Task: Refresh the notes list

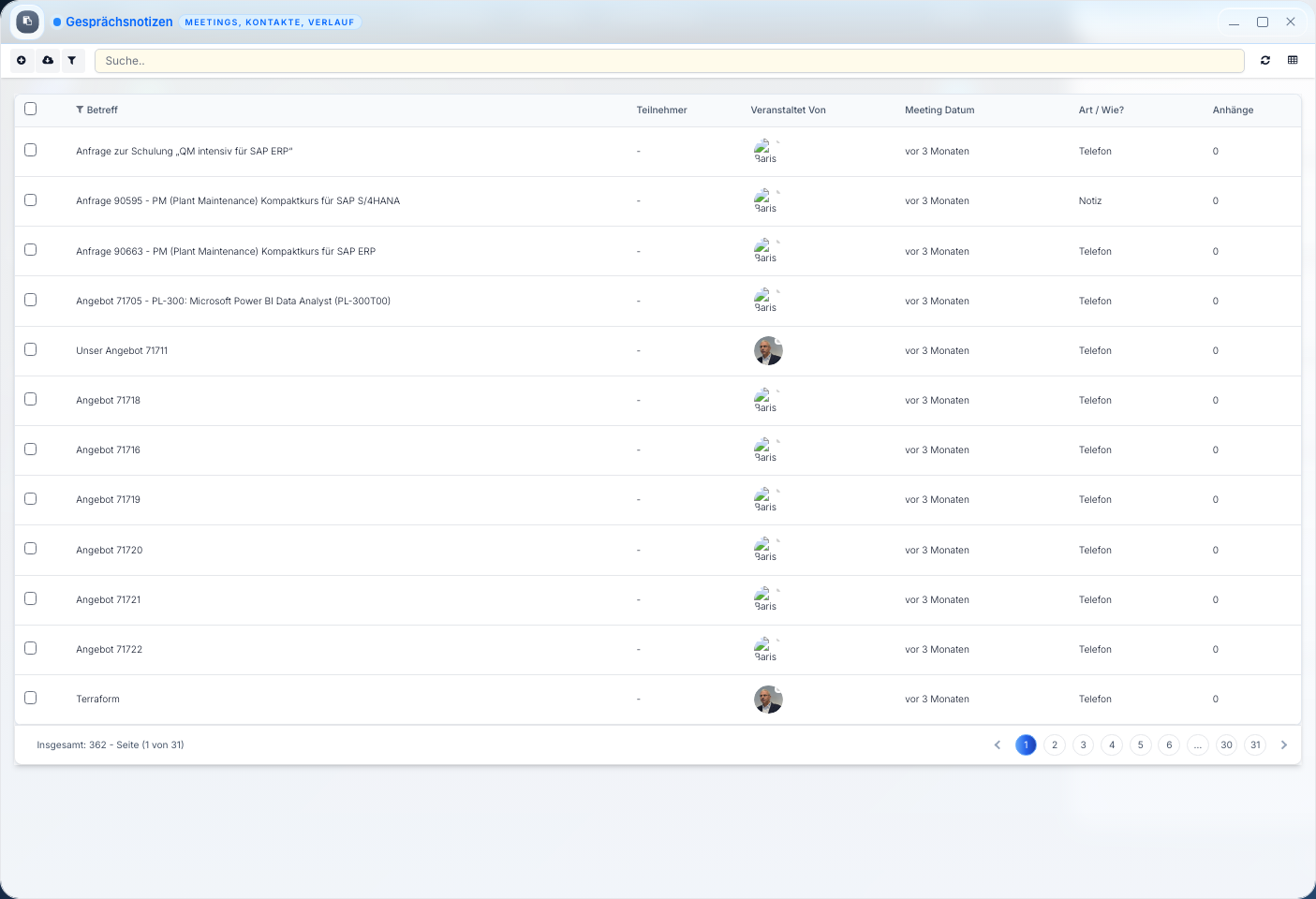Action: point(1265,60)
